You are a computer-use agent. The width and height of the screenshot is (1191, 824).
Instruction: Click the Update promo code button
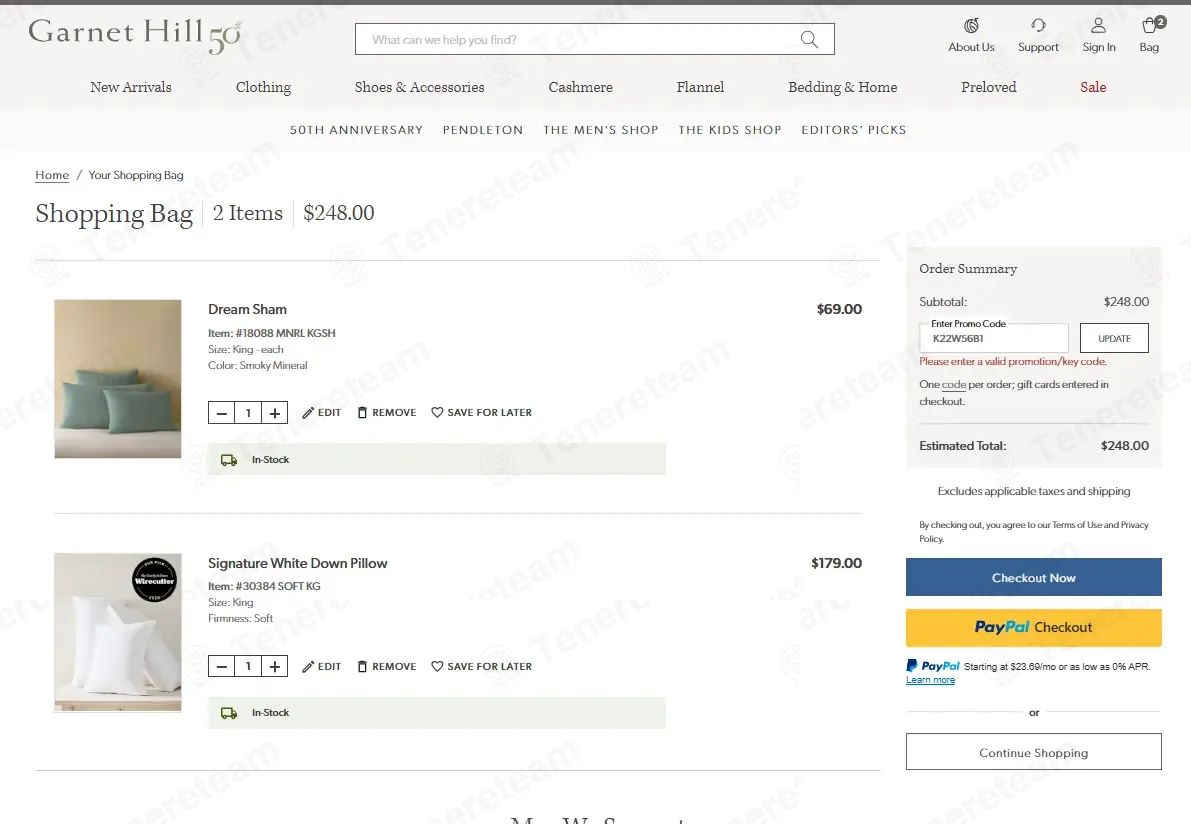(x=1114, y=338)
